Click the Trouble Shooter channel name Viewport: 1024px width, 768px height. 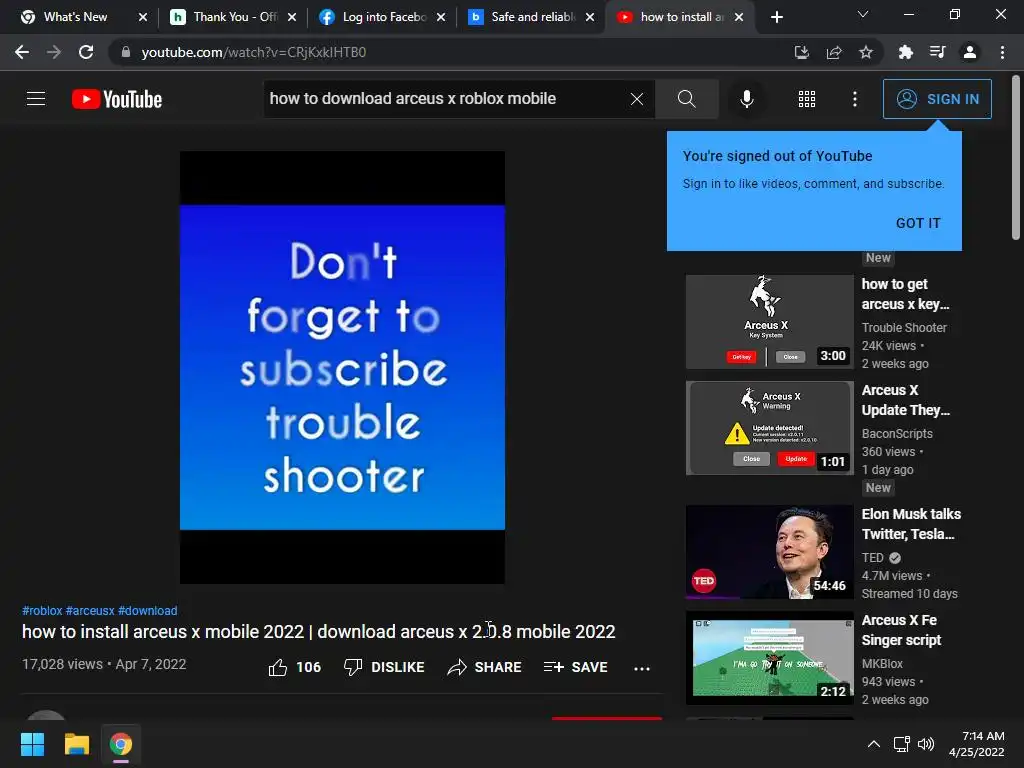904,328
